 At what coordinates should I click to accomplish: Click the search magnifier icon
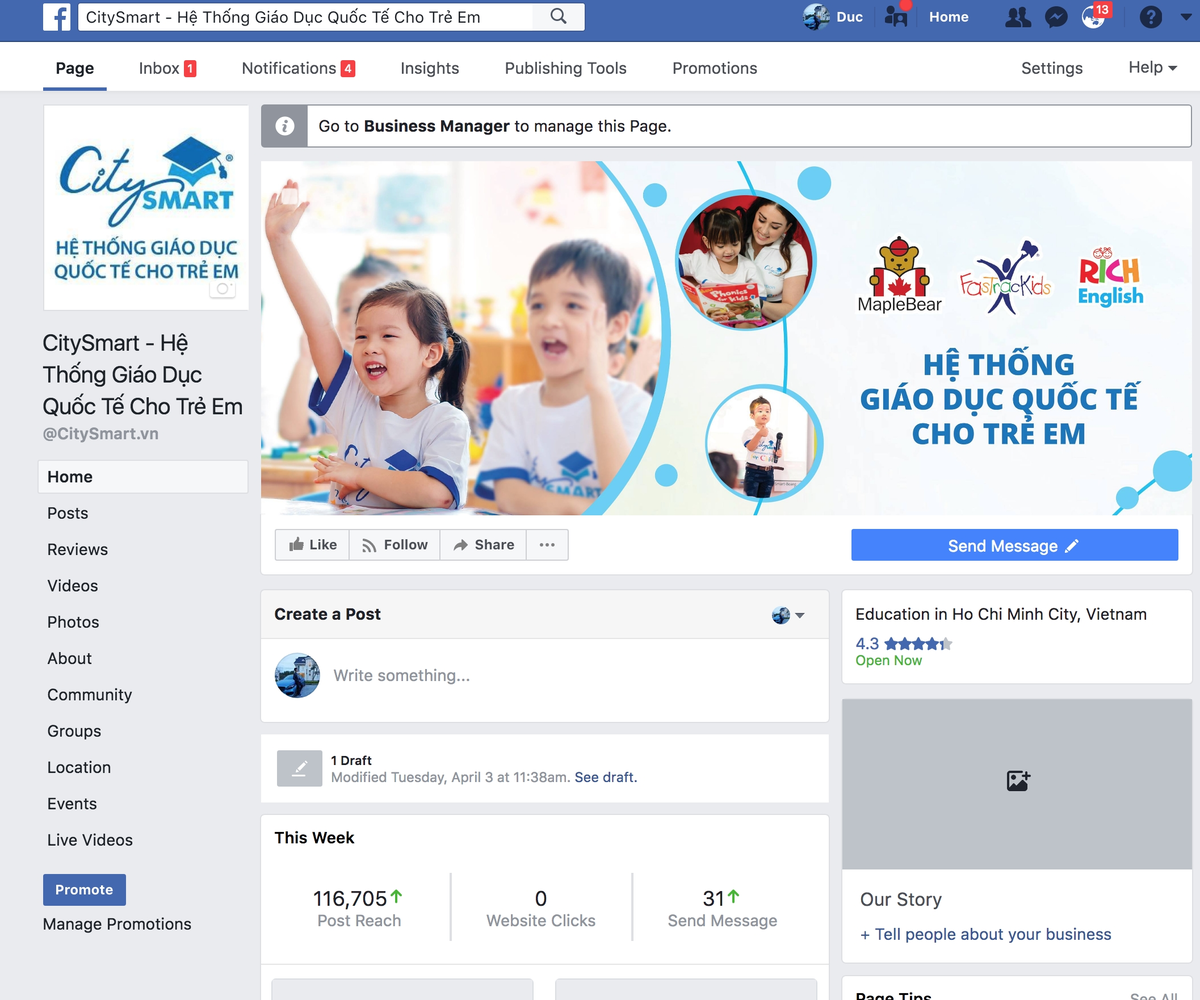[559, 17]
